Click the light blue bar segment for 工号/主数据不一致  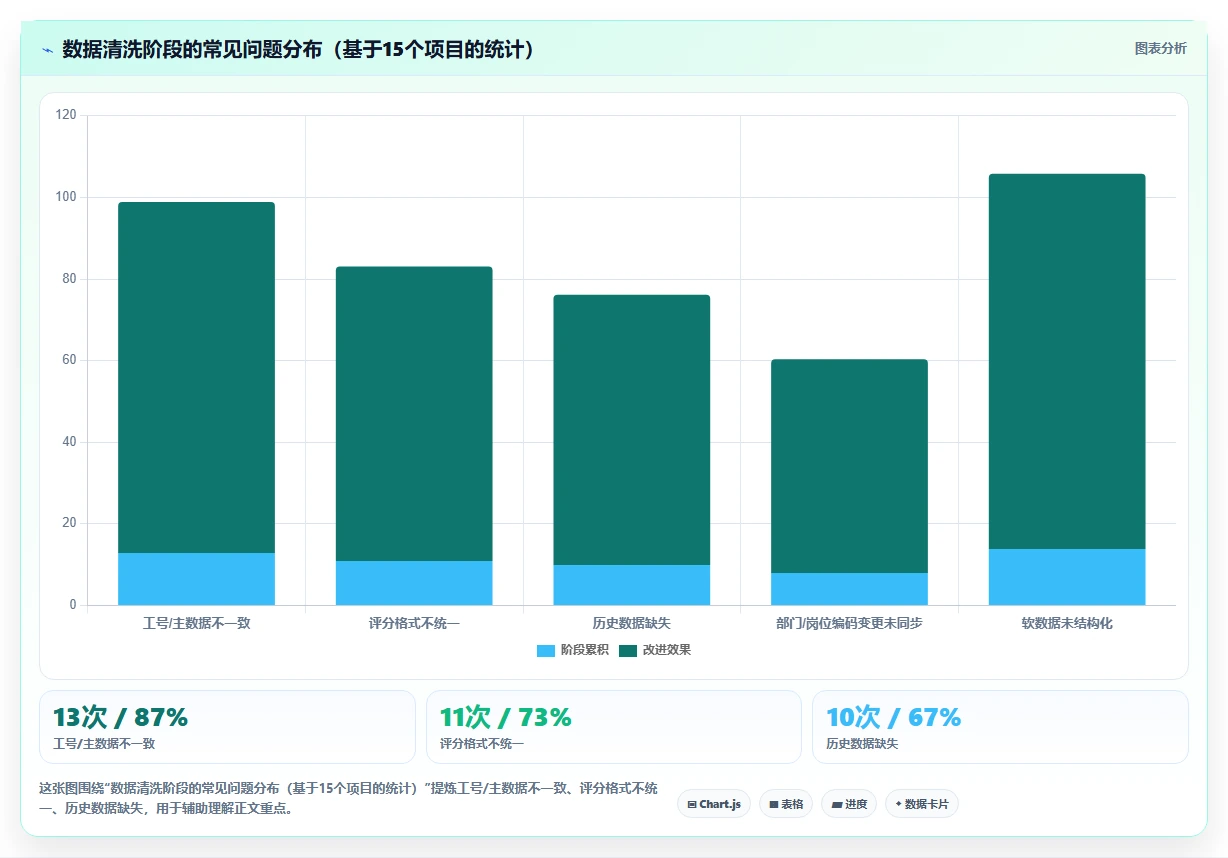click(196, 579)
